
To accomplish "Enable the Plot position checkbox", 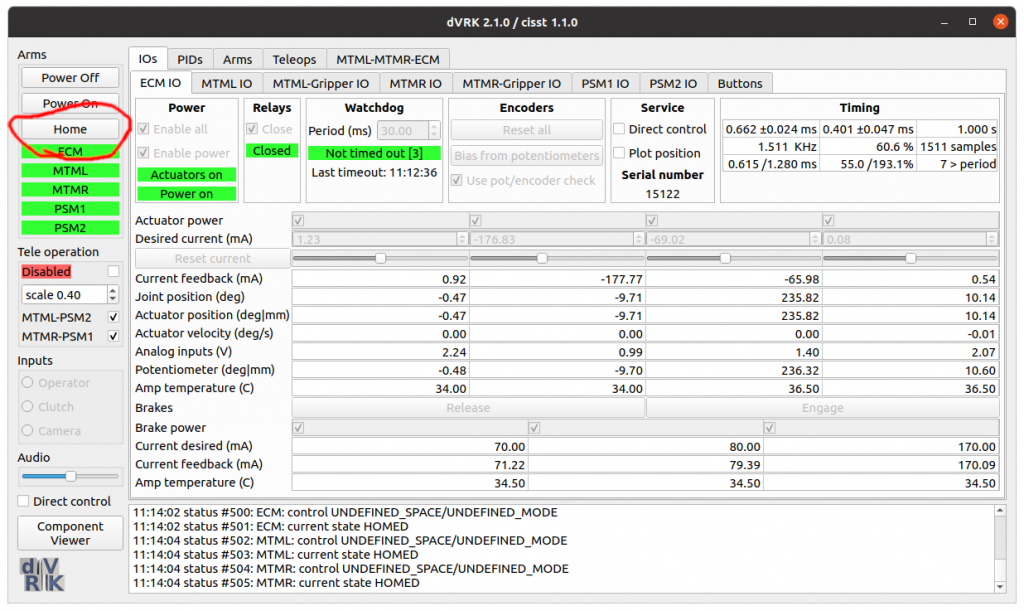I will (619, 153).
